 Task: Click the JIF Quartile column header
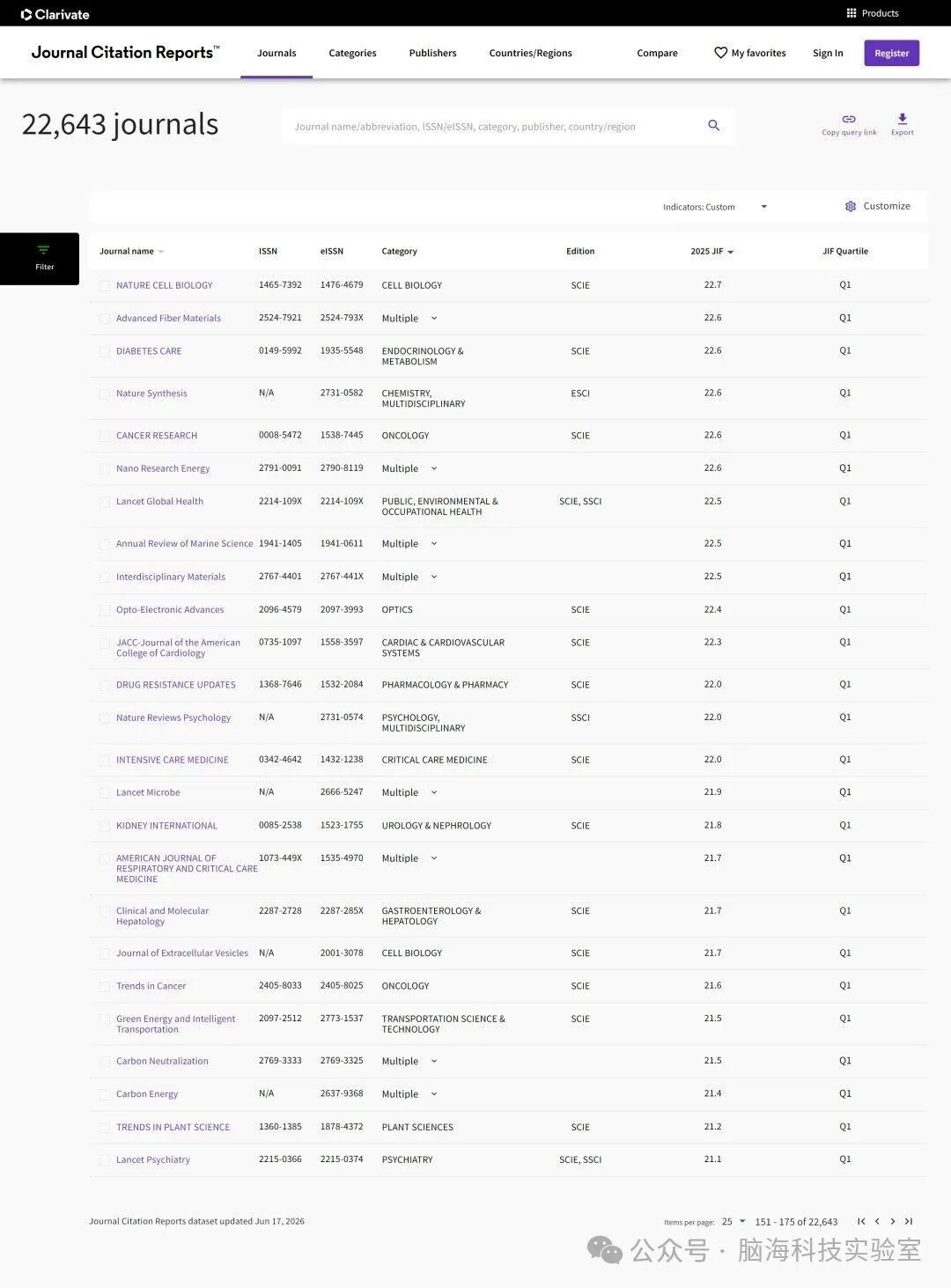tap(845, 252)
